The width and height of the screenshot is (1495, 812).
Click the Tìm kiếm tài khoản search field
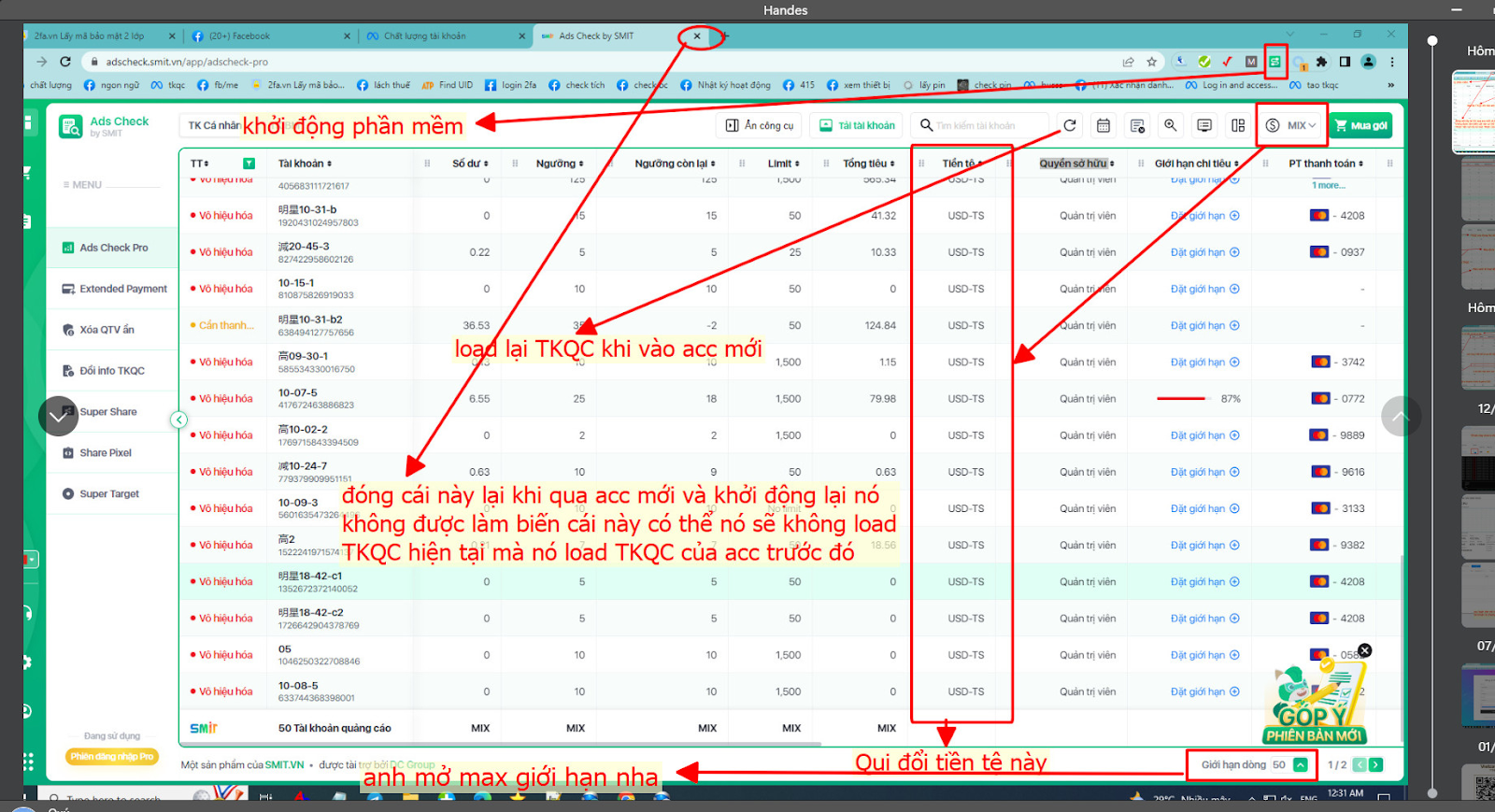pyautogui.click(x=979, y=125)
